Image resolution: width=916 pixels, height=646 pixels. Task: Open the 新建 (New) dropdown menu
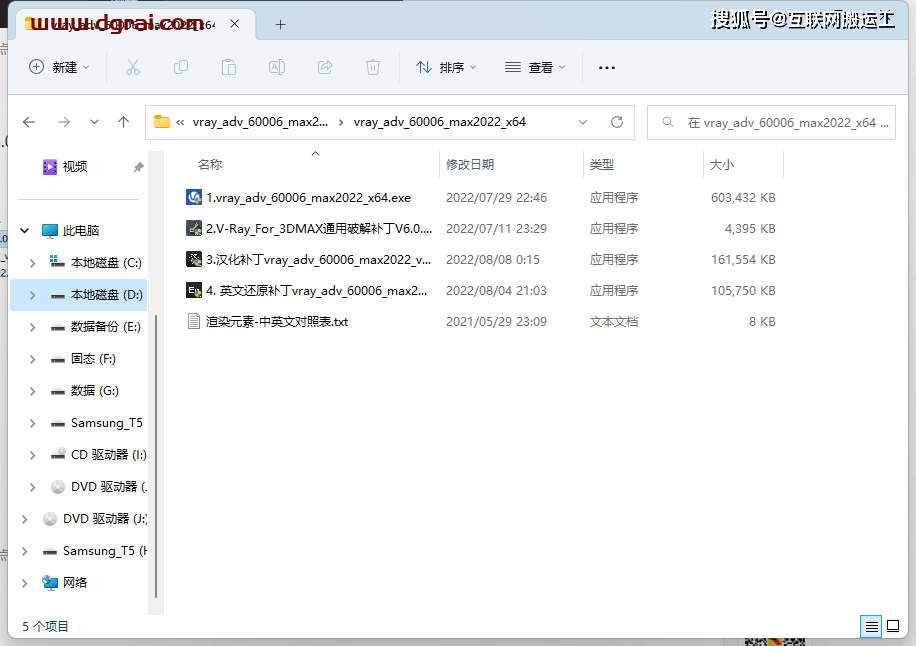click(x=60, y=67)
